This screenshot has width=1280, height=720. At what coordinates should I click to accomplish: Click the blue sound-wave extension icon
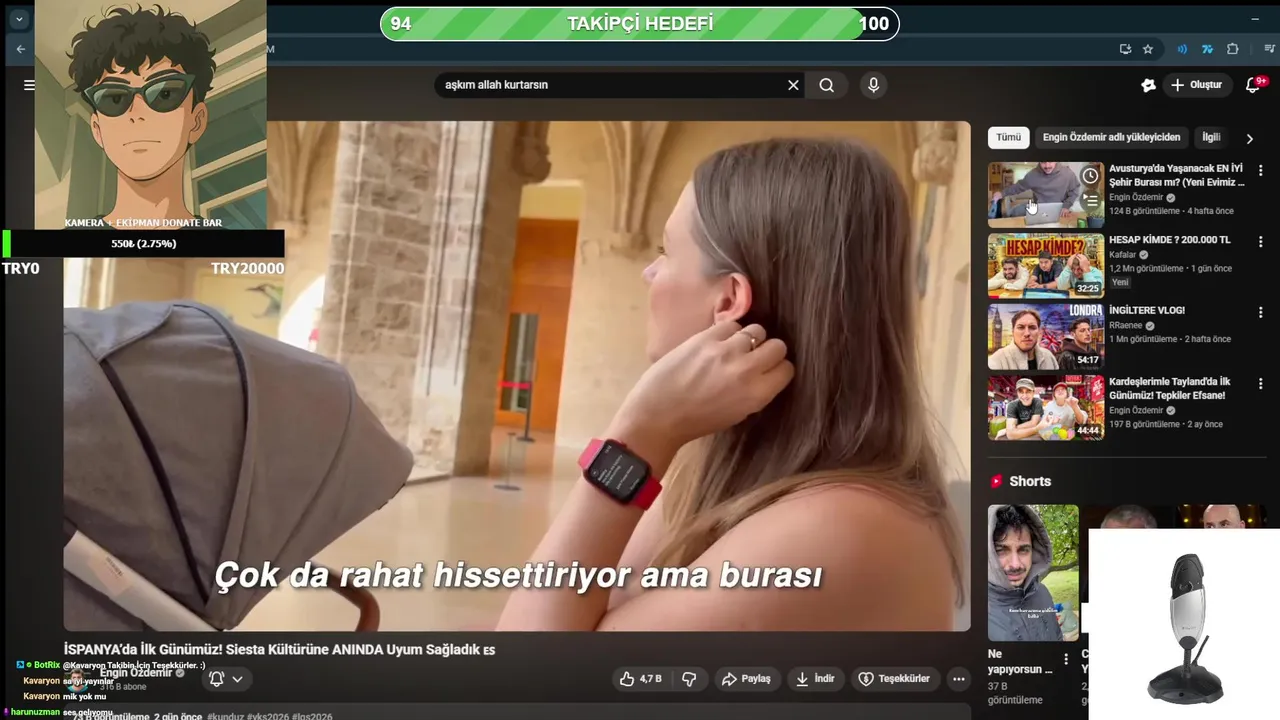click(1182, 49)
